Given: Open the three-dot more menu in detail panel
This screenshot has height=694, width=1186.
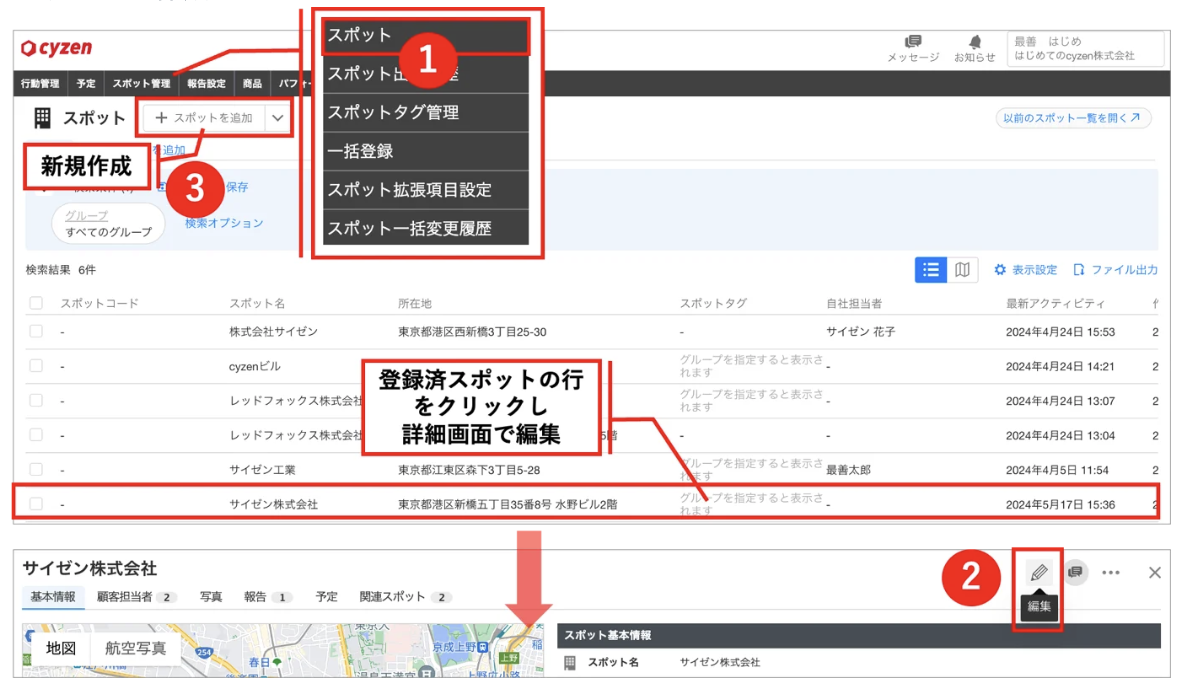Looking at the screenshot, I should point(1110,572).
